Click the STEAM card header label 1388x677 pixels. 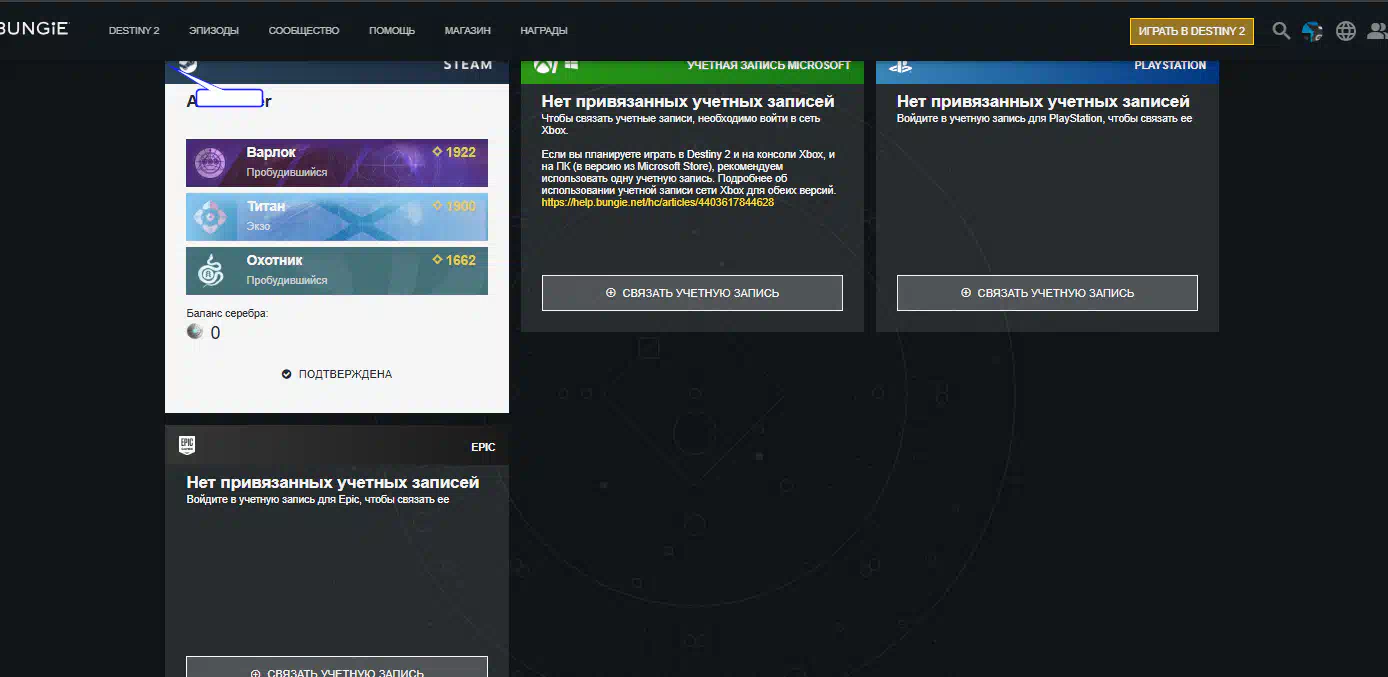[468, 65]
